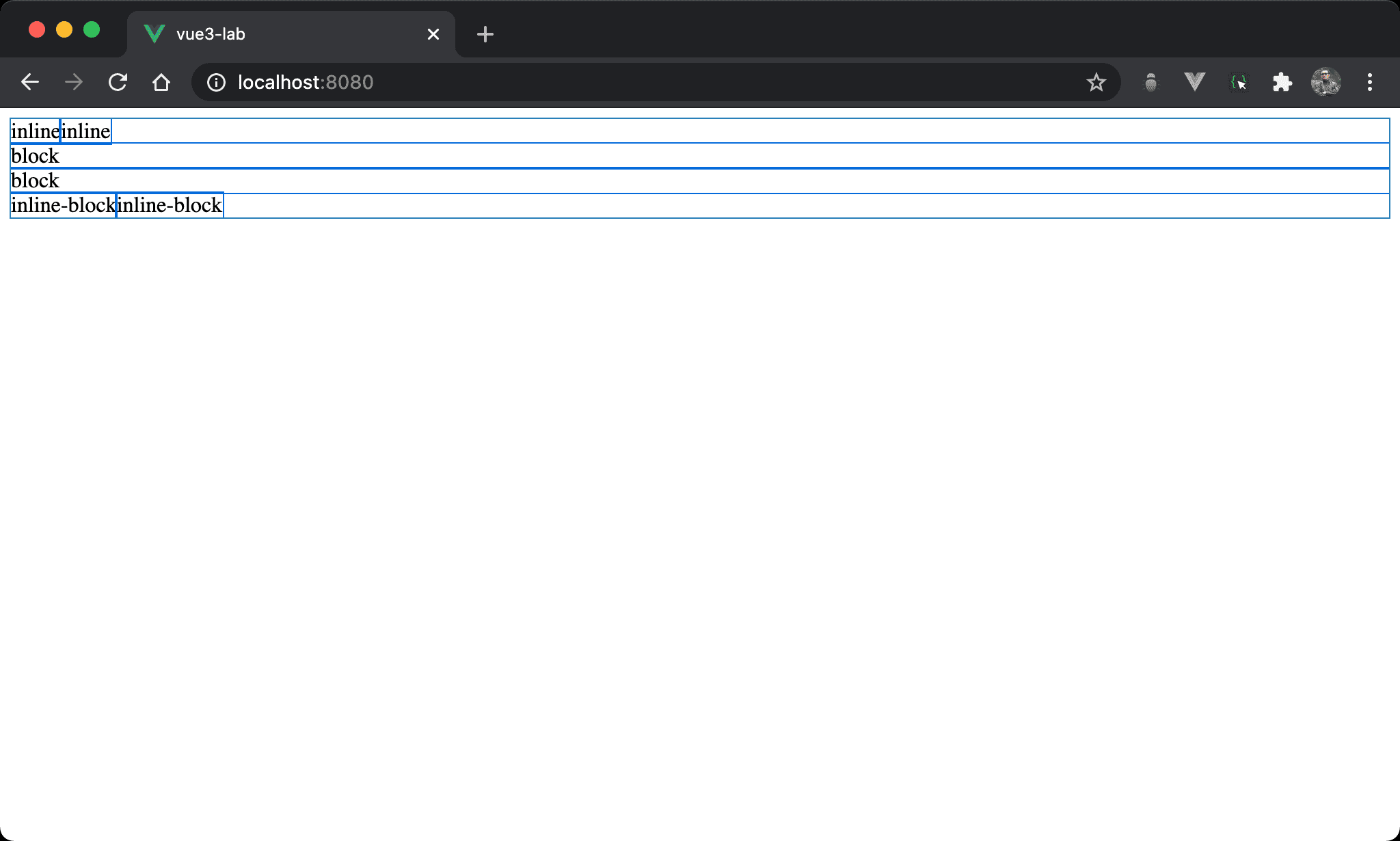Click the bug-shaped extension icon
This screenshot has width=1400, height=841.
point(1151,83)
